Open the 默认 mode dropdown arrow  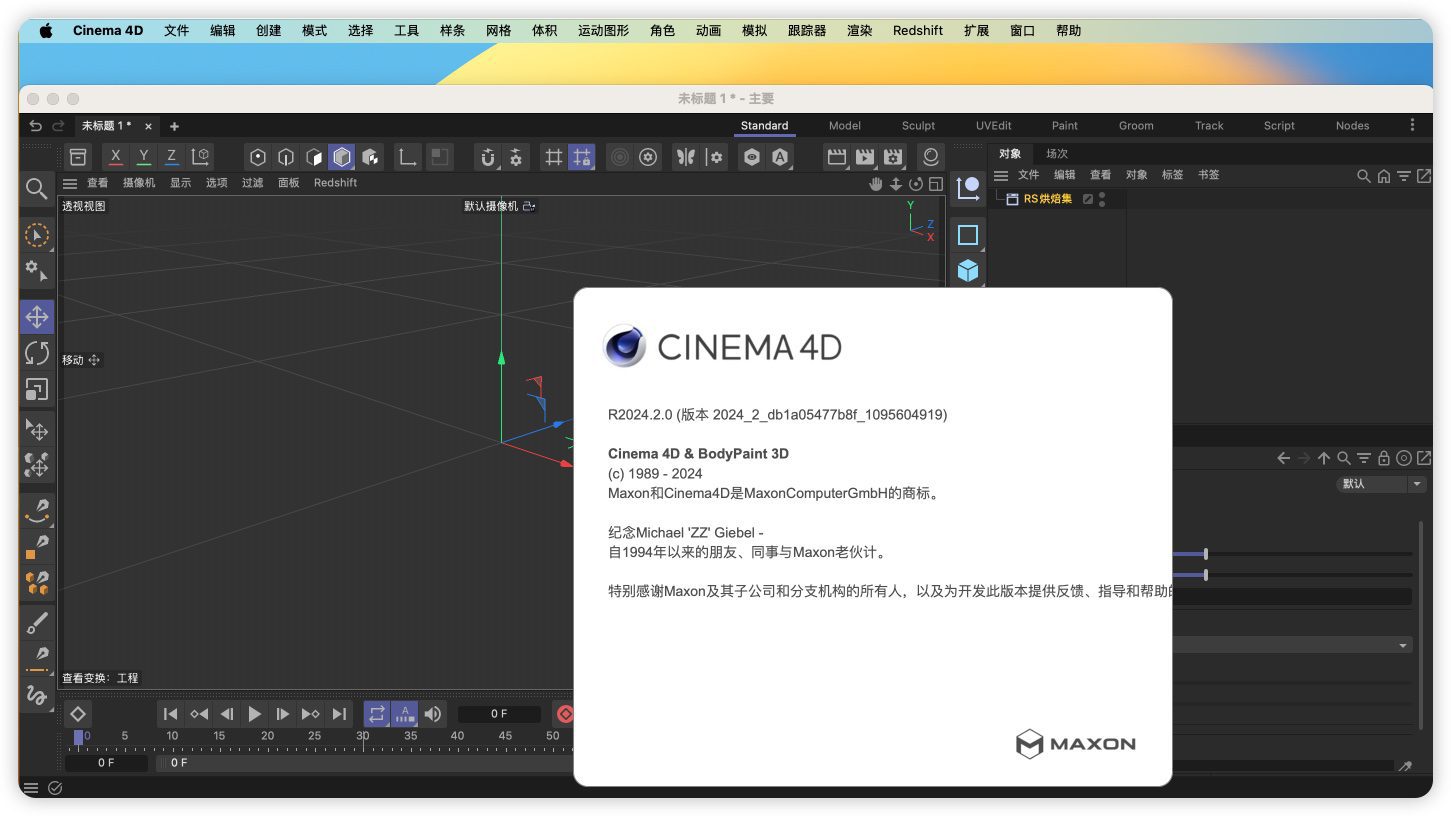coord(1417,484)
